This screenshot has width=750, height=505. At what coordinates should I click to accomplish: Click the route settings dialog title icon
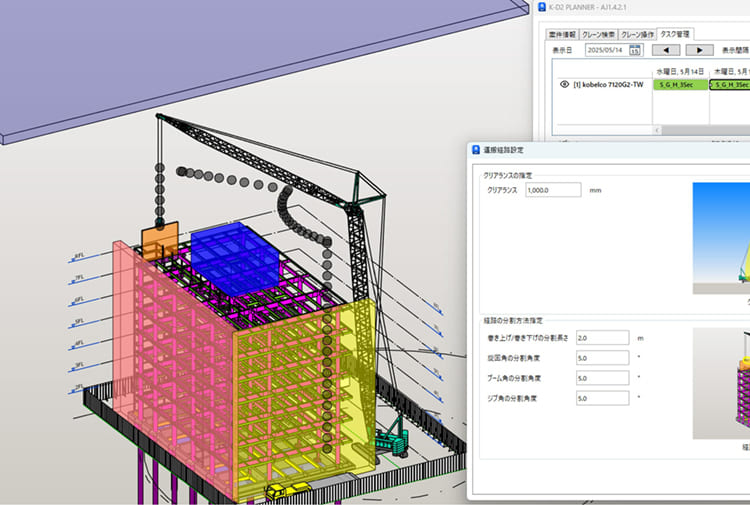[475, 149]
